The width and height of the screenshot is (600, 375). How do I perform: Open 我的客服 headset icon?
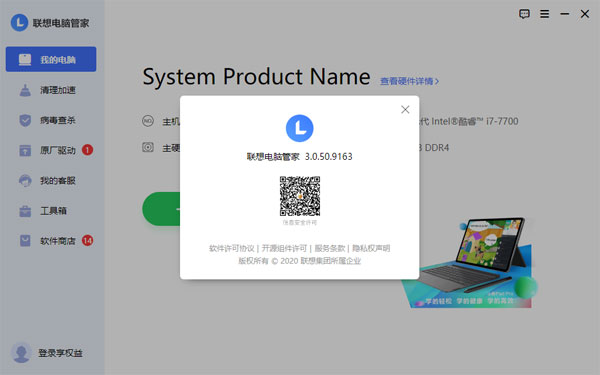tap(25, 180)
